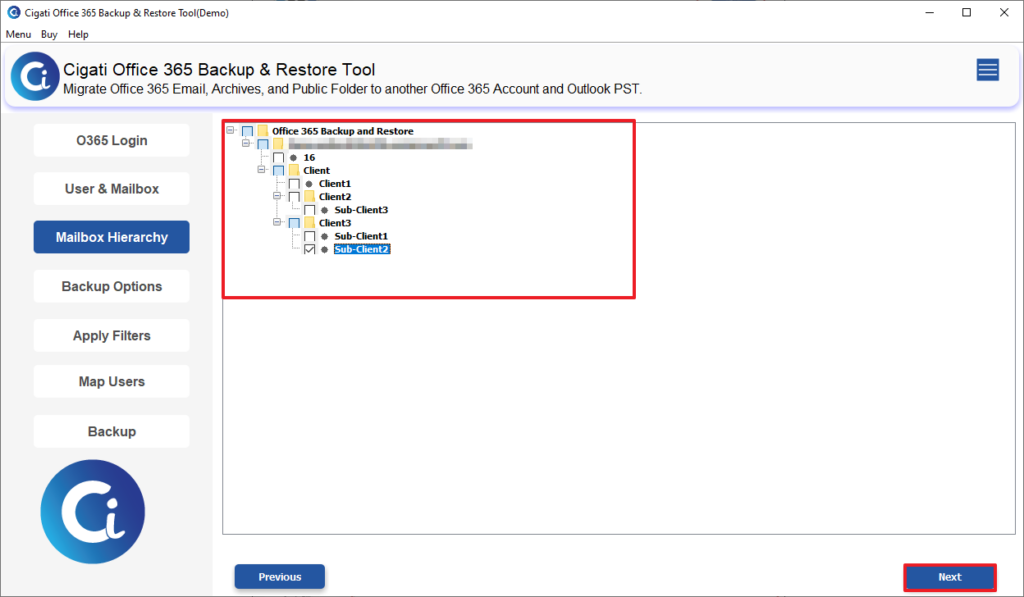Open the Help menu
The image size is (1024, 597).
(x=78, y=34)
